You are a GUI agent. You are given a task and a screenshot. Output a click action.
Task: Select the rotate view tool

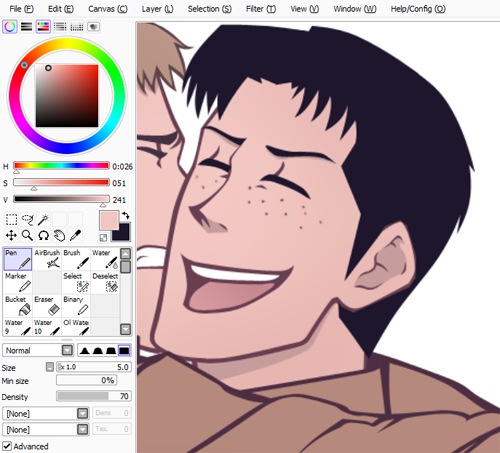(x=43, y=235)
